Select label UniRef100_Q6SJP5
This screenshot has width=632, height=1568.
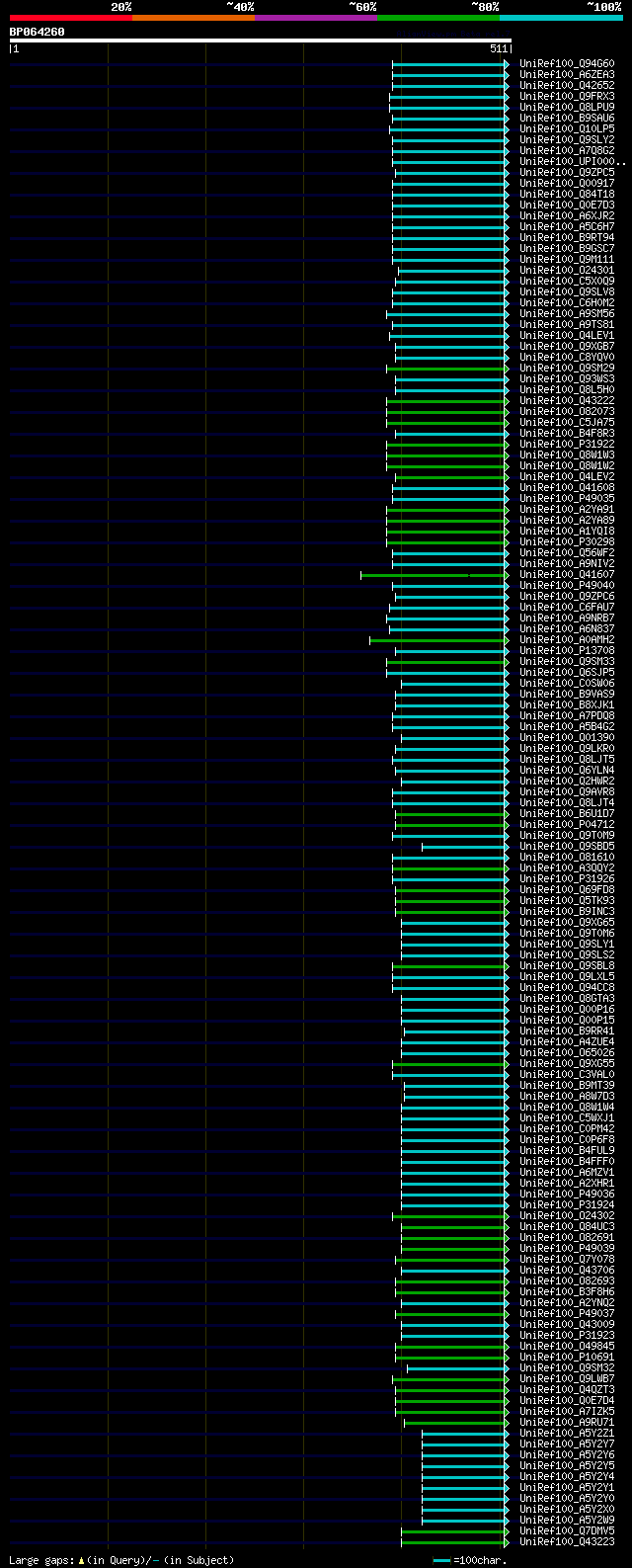(567, 672)
